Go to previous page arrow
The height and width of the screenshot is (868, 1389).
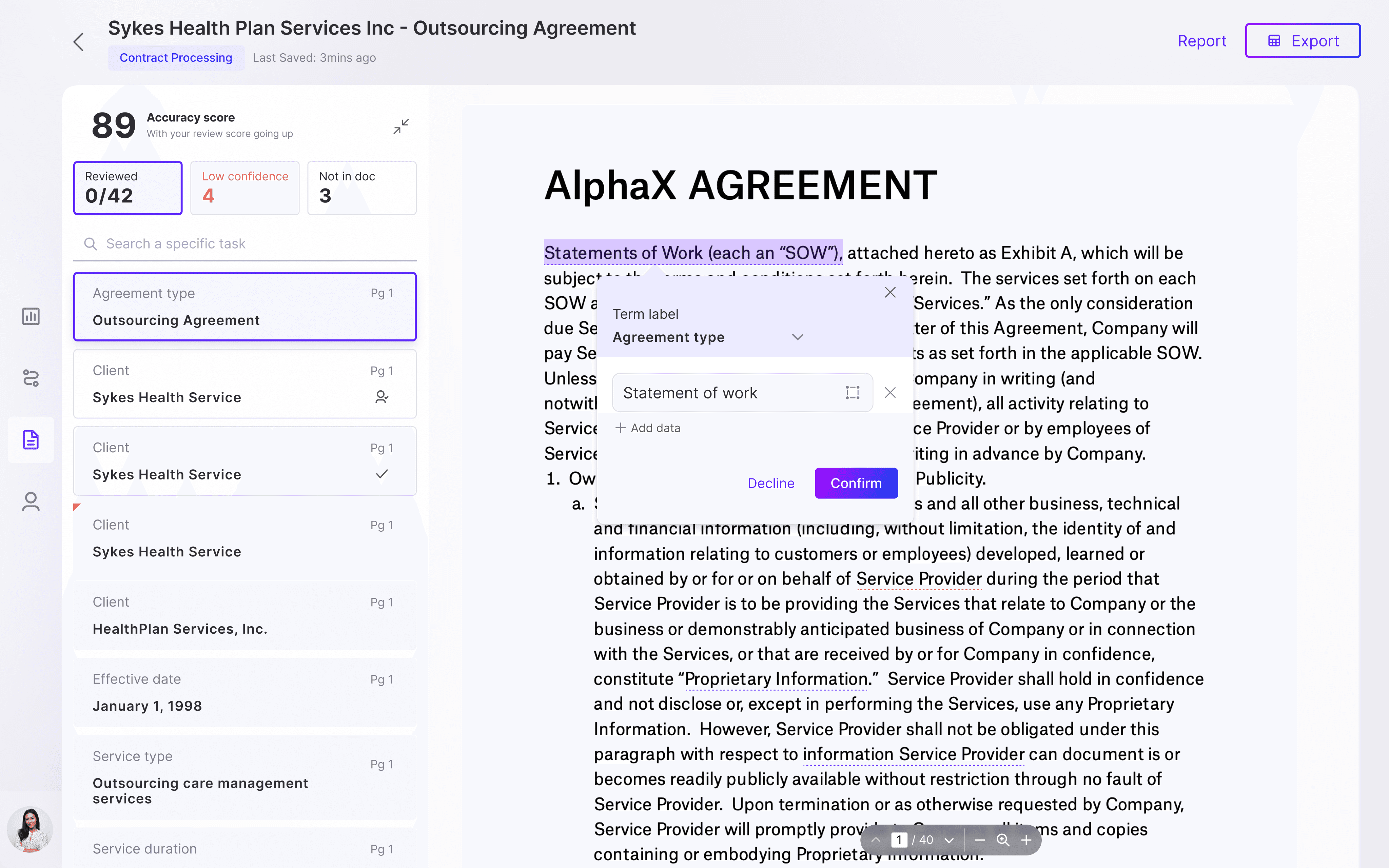(x=876, y=840)
